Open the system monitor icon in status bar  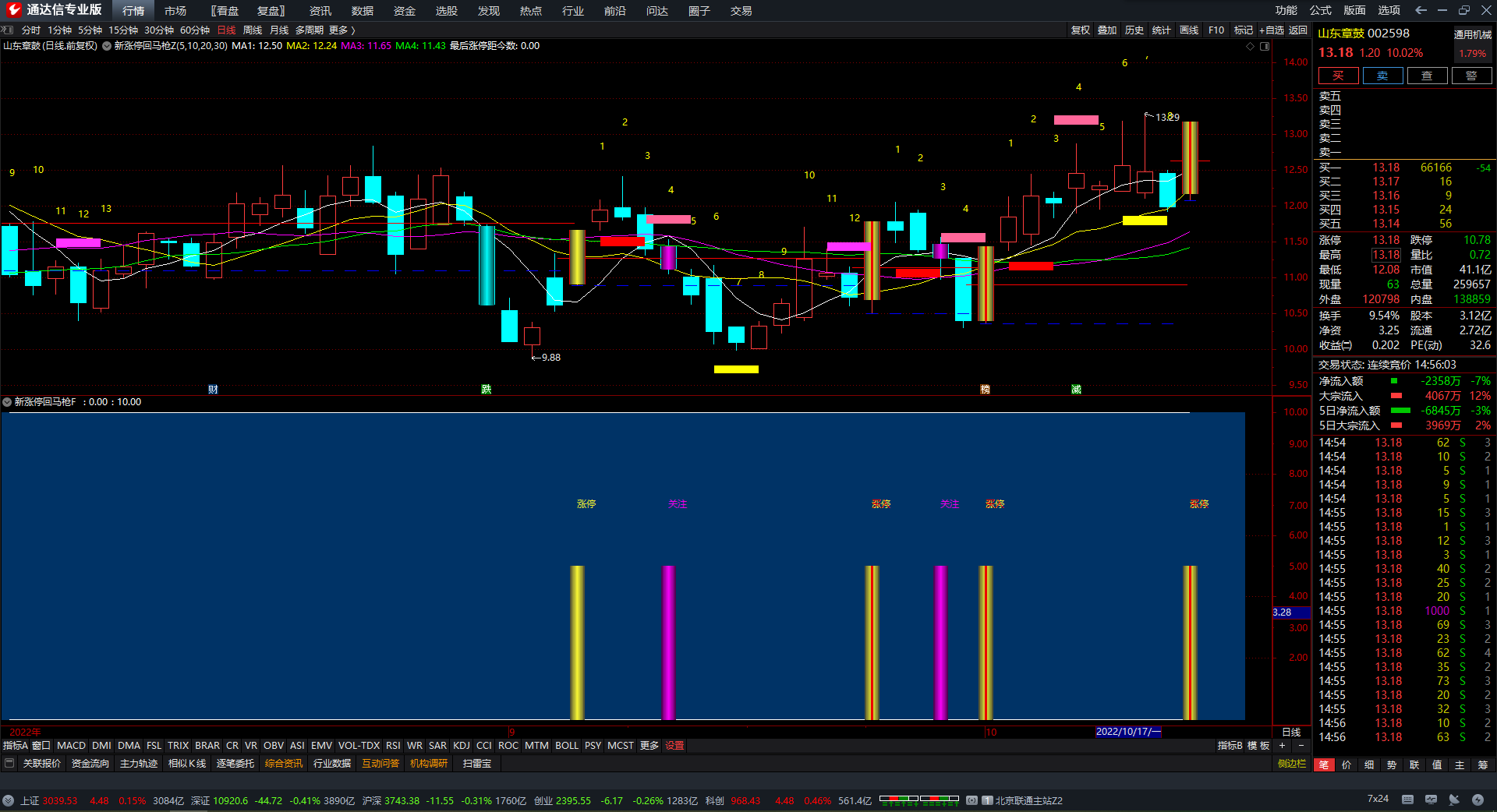point(1431,800)
